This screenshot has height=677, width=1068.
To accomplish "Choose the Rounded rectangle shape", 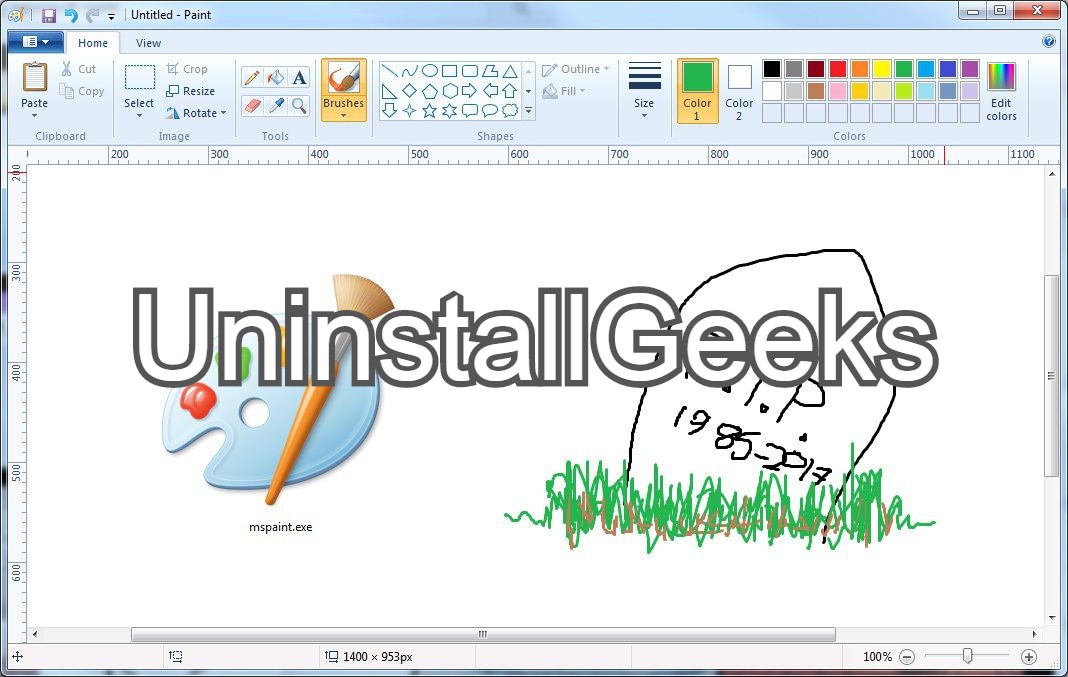I will (x=470, y=70).
